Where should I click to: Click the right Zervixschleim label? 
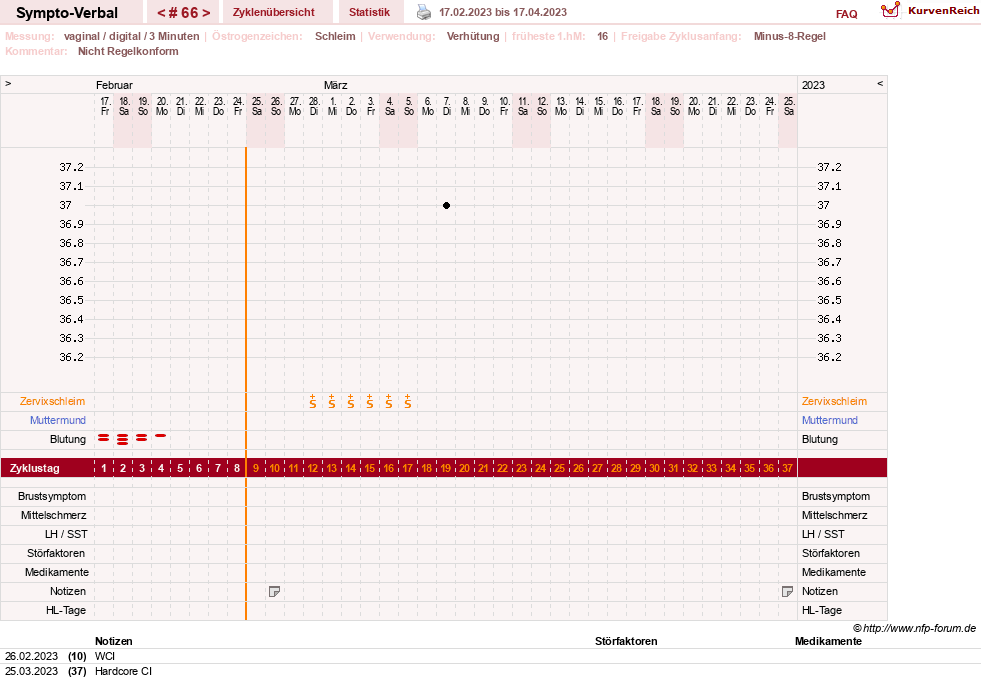[834, 401]
